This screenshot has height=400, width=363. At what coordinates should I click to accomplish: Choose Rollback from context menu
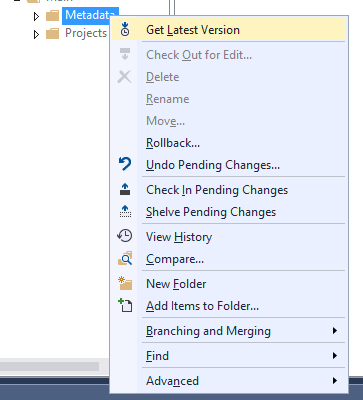pos(229,143)
